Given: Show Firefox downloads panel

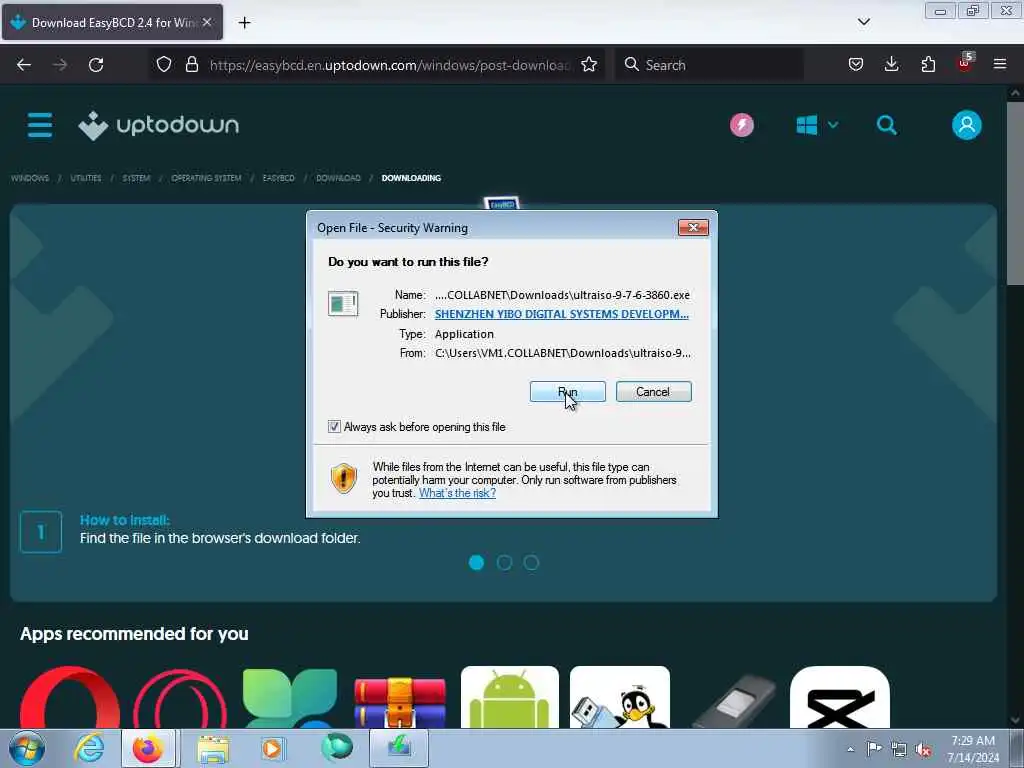Looking at the screenshot, I should pos(891,65).
